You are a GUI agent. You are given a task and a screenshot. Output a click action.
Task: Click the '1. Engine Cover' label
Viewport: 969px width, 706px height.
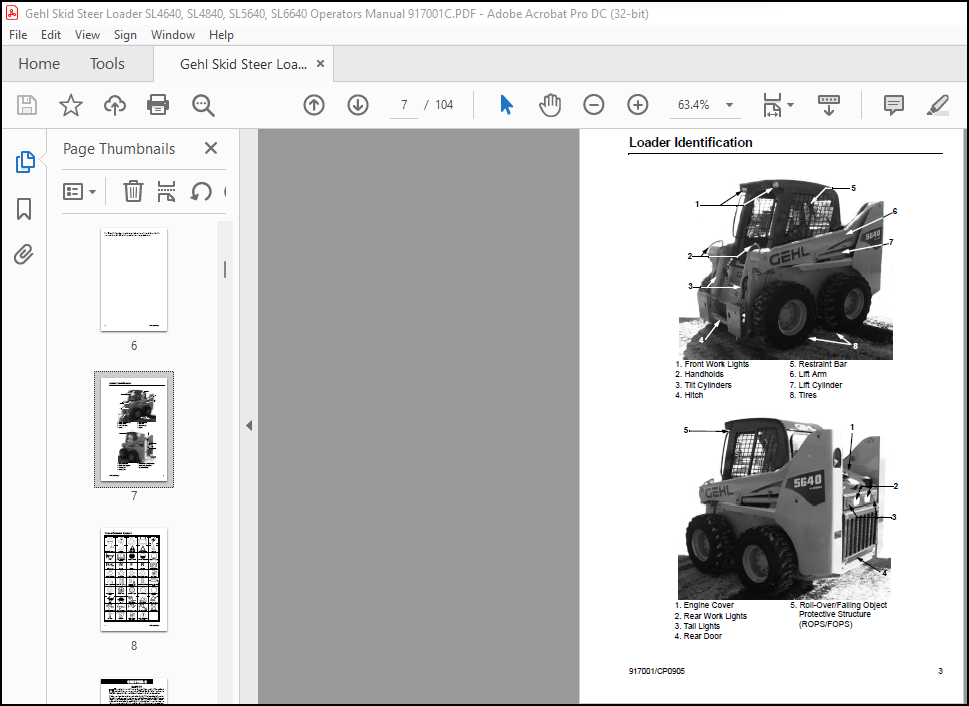pos(704,605)
